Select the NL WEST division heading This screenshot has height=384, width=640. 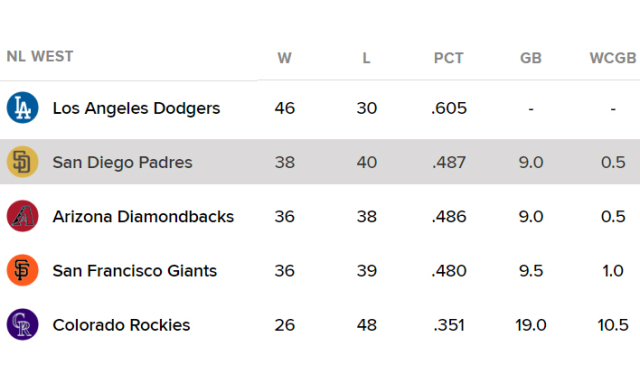tap(40, 56)
